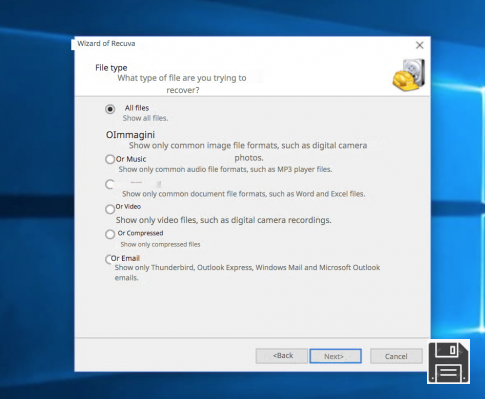Close the Wizard of Recuva window
This screenshot has width=485, height=399.
[x=420, y=45]
